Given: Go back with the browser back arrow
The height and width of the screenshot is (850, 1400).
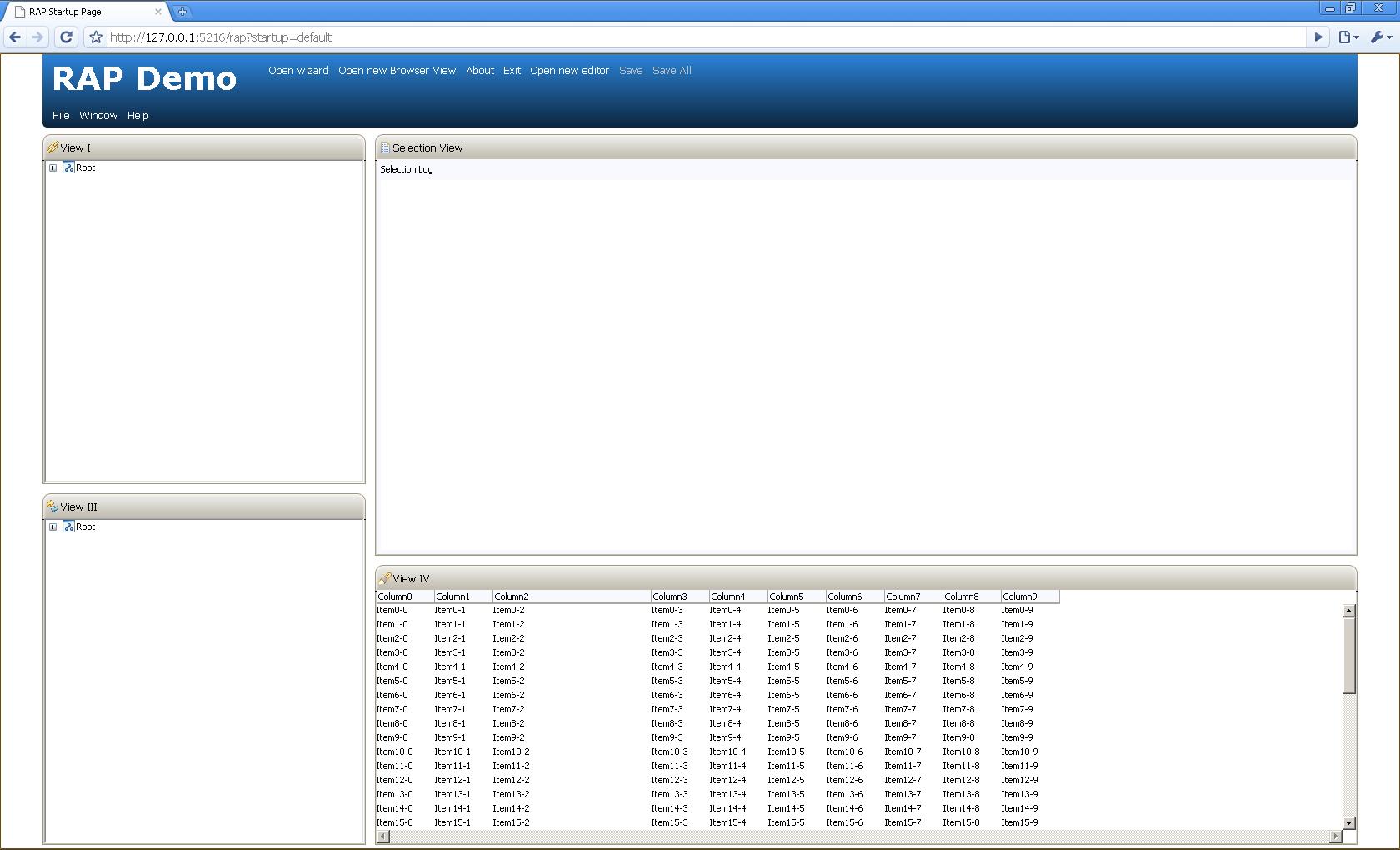Looking at the screenshot, I should 14,37.
